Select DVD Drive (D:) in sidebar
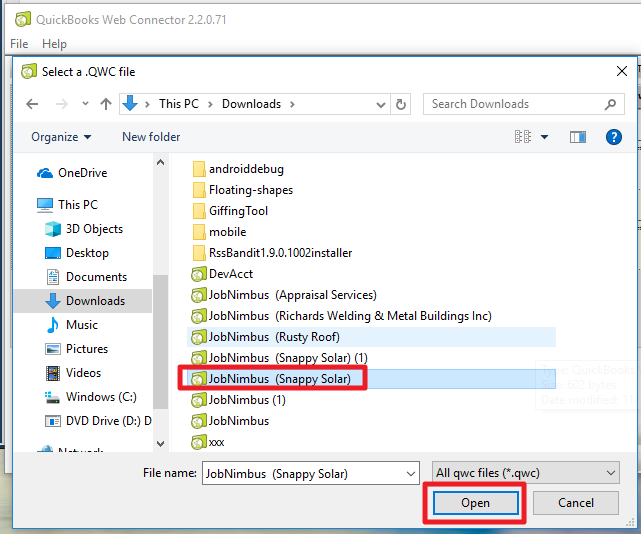Screen dimensions: 641x534 [x=98, y=421]
